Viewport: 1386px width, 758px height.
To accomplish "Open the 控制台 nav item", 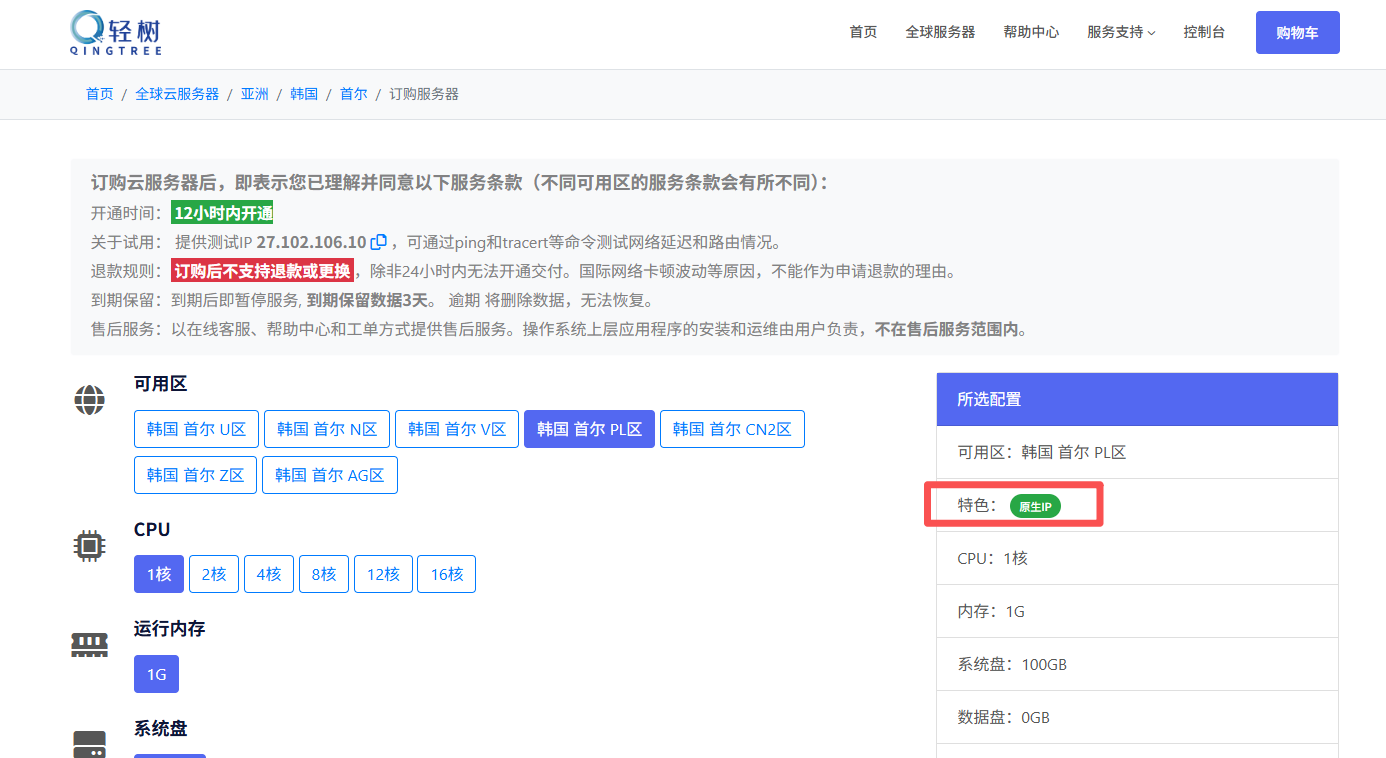I will (1204, 32).
